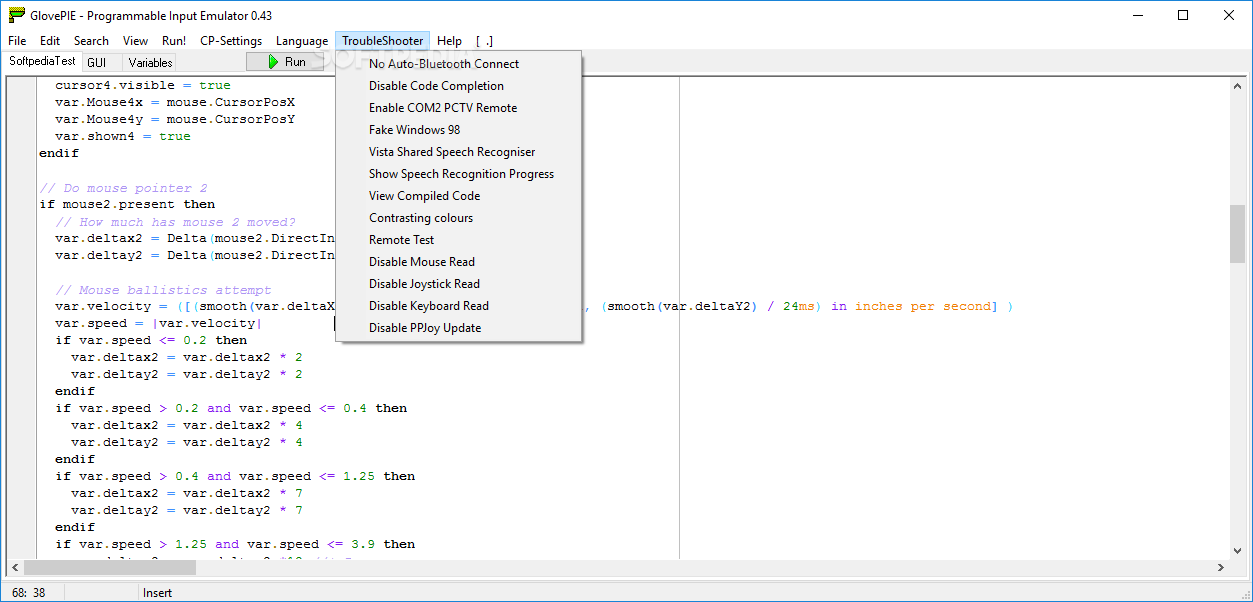Click the vertical scrollbar up arrow

1237,86
